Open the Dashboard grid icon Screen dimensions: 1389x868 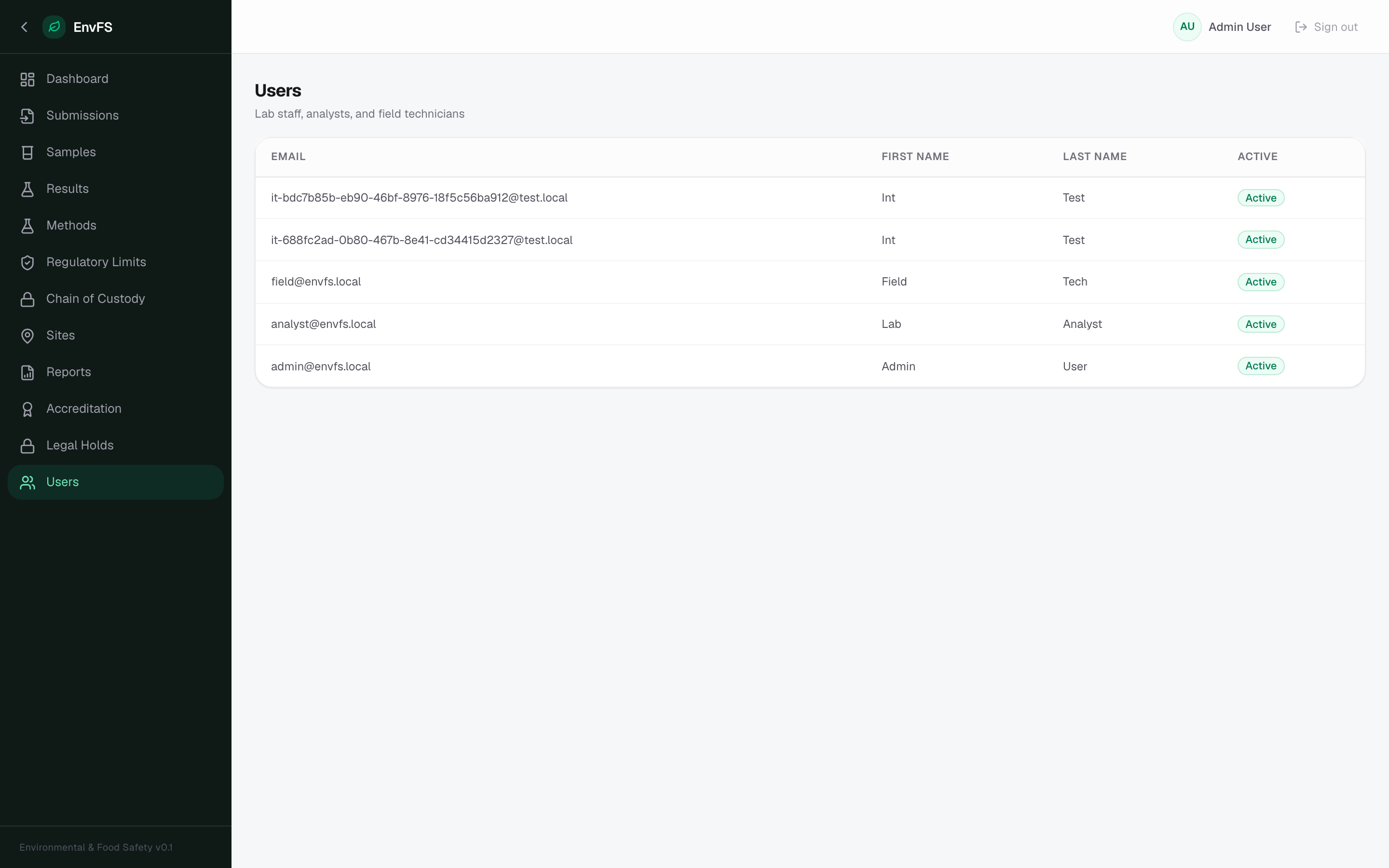tap(27, 79)
